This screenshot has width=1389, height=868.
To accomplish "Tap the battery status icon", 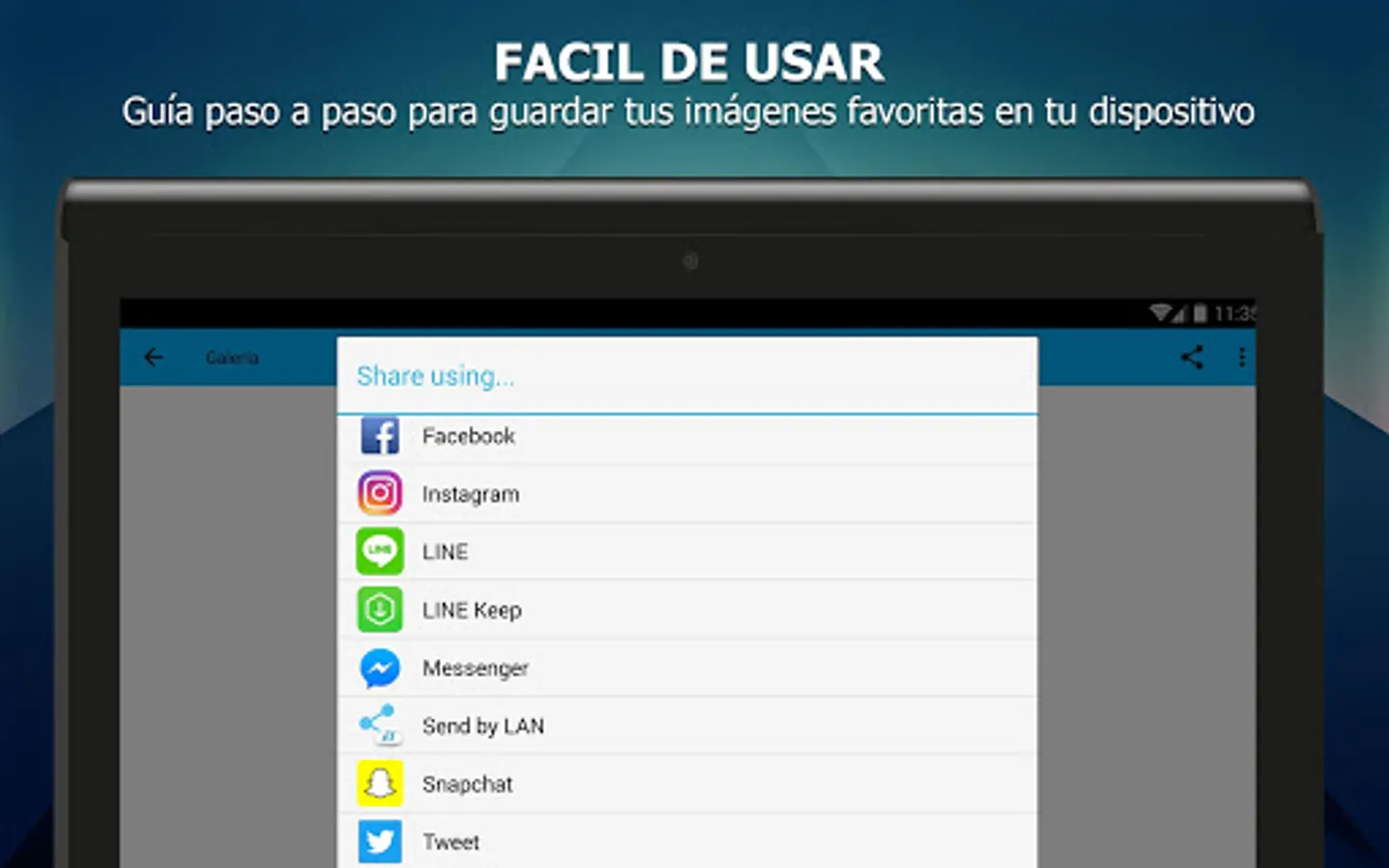I will 1200,312.
